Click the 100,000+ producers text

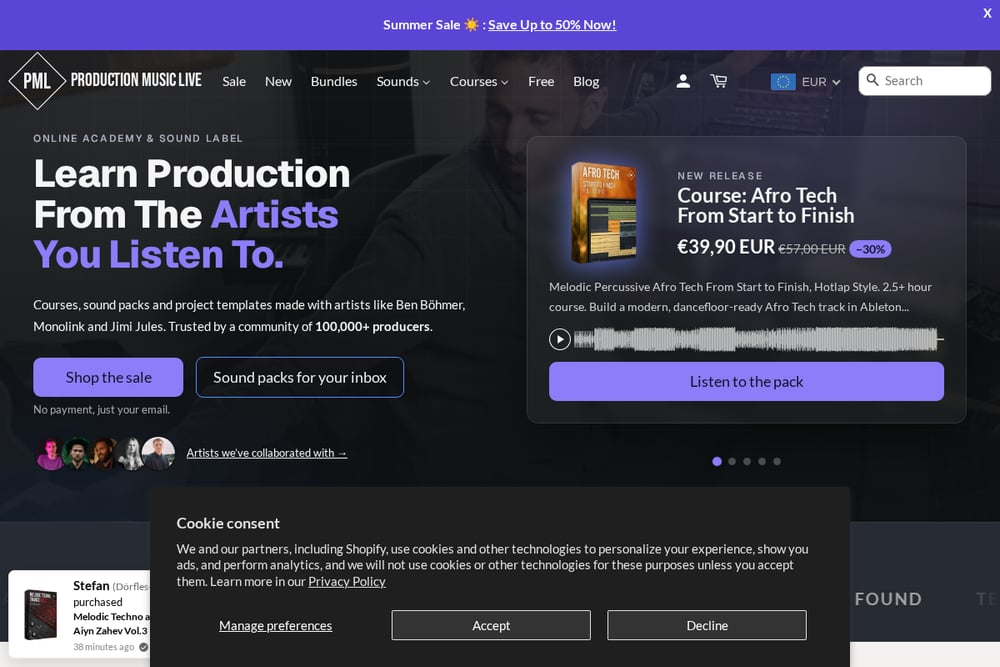click(x=372, y=326)
